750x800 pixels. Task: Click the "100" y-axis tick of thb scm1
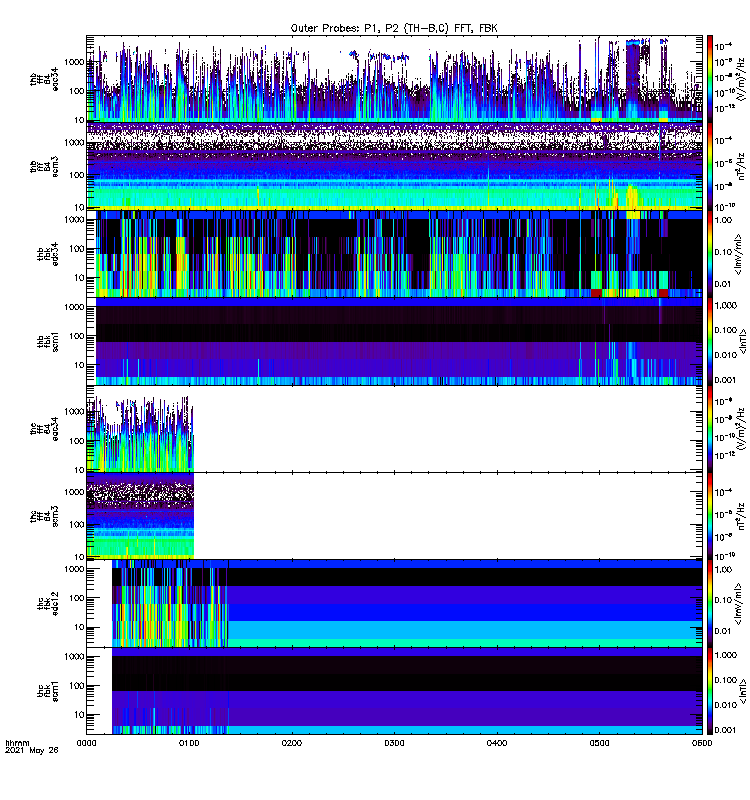coord(77,336)
